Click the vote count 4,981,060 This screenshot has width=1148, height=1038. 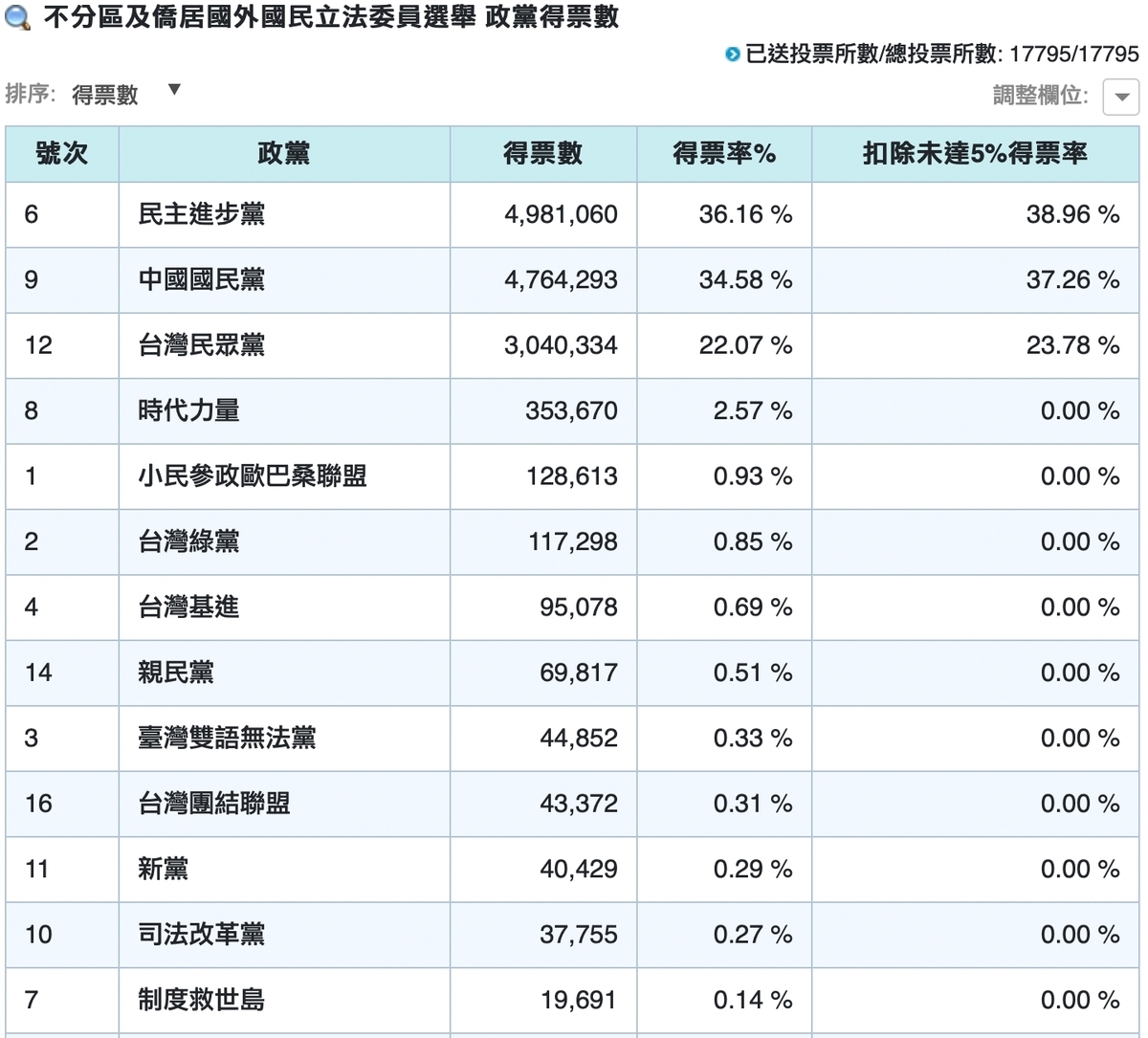(561, 214)
